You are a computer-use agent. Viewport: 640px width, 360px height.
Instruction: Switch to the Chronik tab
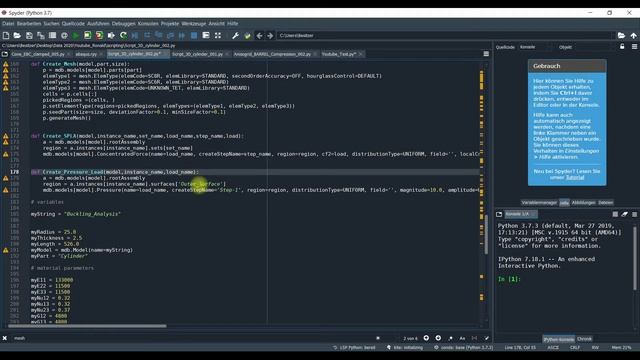(x=584, y=339)
